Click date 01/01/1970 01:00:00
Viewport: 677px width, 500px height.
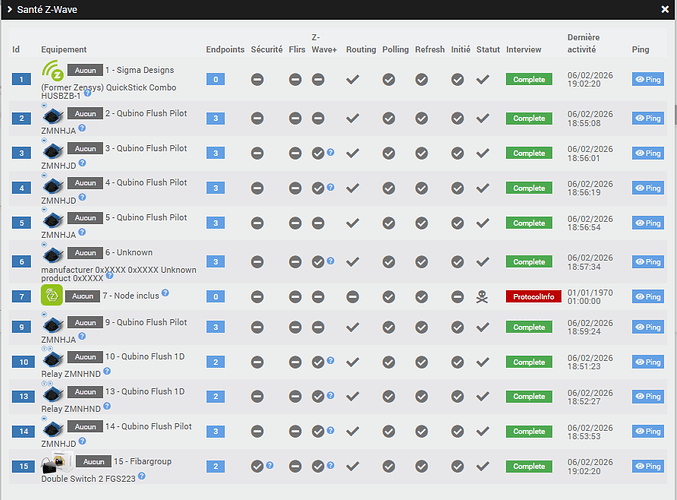pyautogui.click(x=590, y=297)
